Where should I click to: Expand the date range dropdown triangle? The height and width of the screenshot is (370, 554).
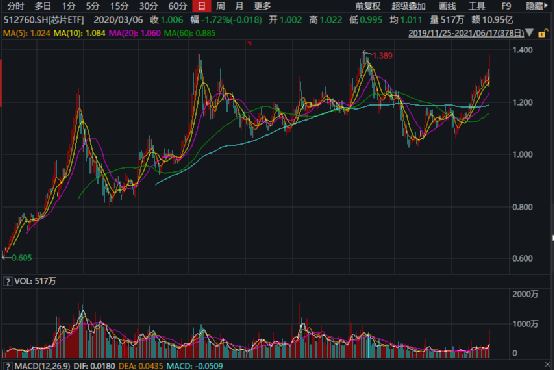click(x=529, y=33)
